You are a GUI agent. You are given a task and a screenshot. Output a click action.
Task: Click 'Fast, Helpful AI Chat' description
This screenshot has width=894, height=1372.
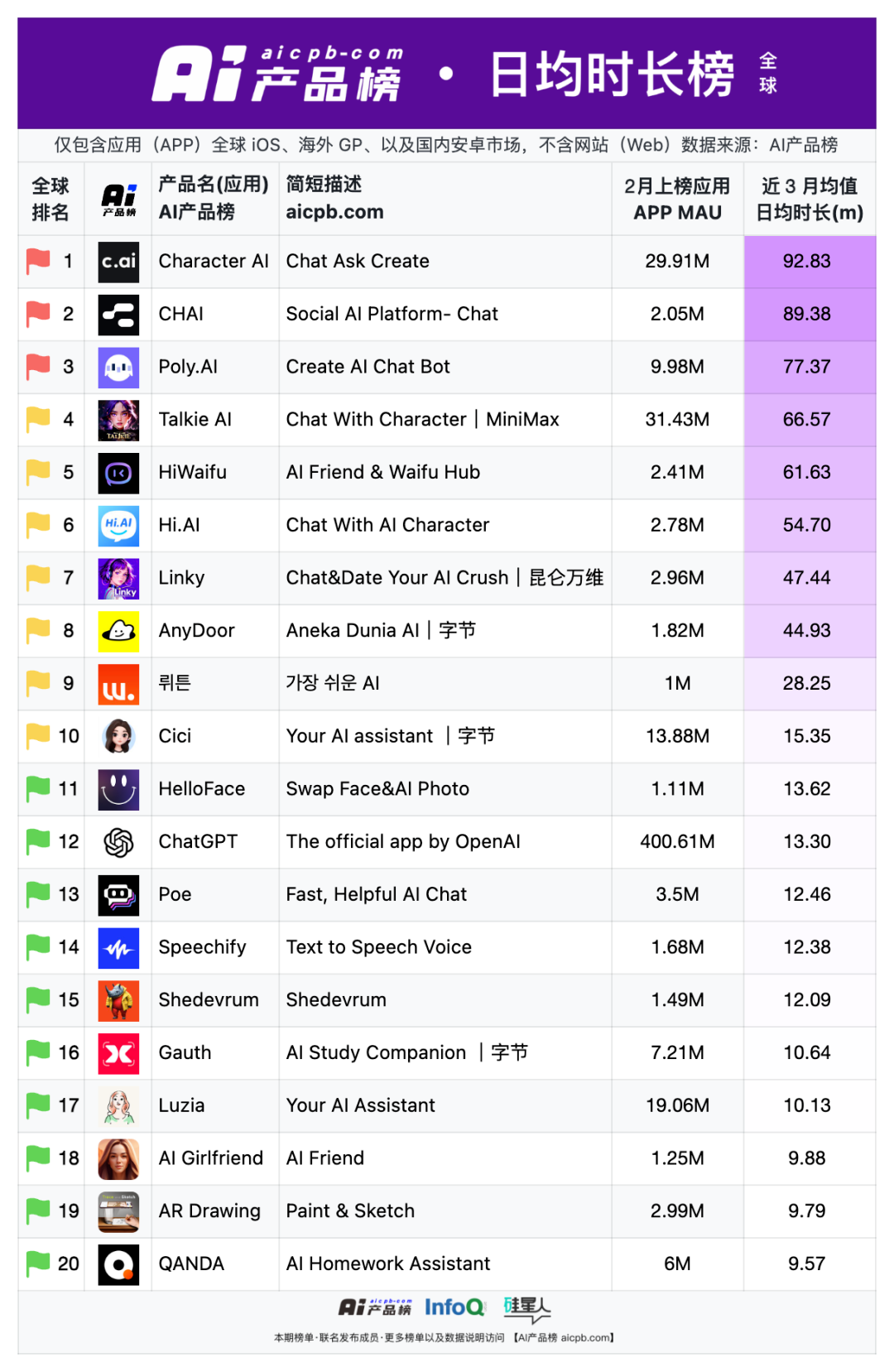(377, 895)
